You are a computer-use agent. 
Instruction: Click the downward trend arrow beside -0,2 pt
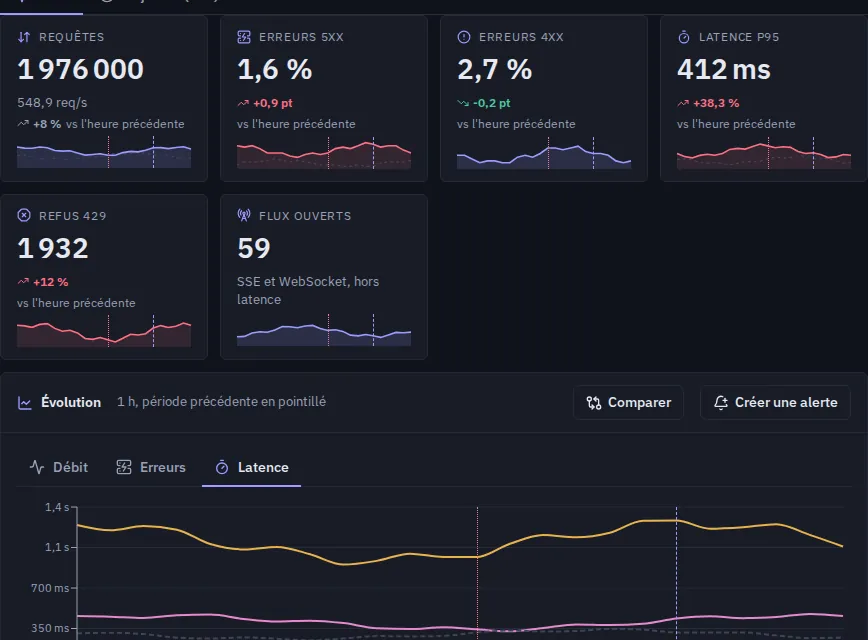(x=463, y=103)
